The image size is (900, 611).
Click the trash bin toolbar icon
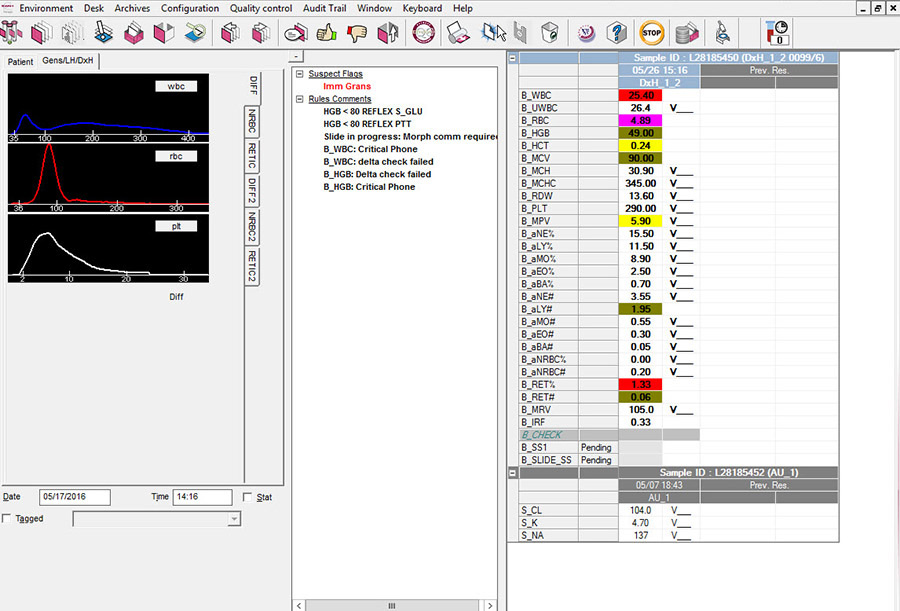[549, 33]
